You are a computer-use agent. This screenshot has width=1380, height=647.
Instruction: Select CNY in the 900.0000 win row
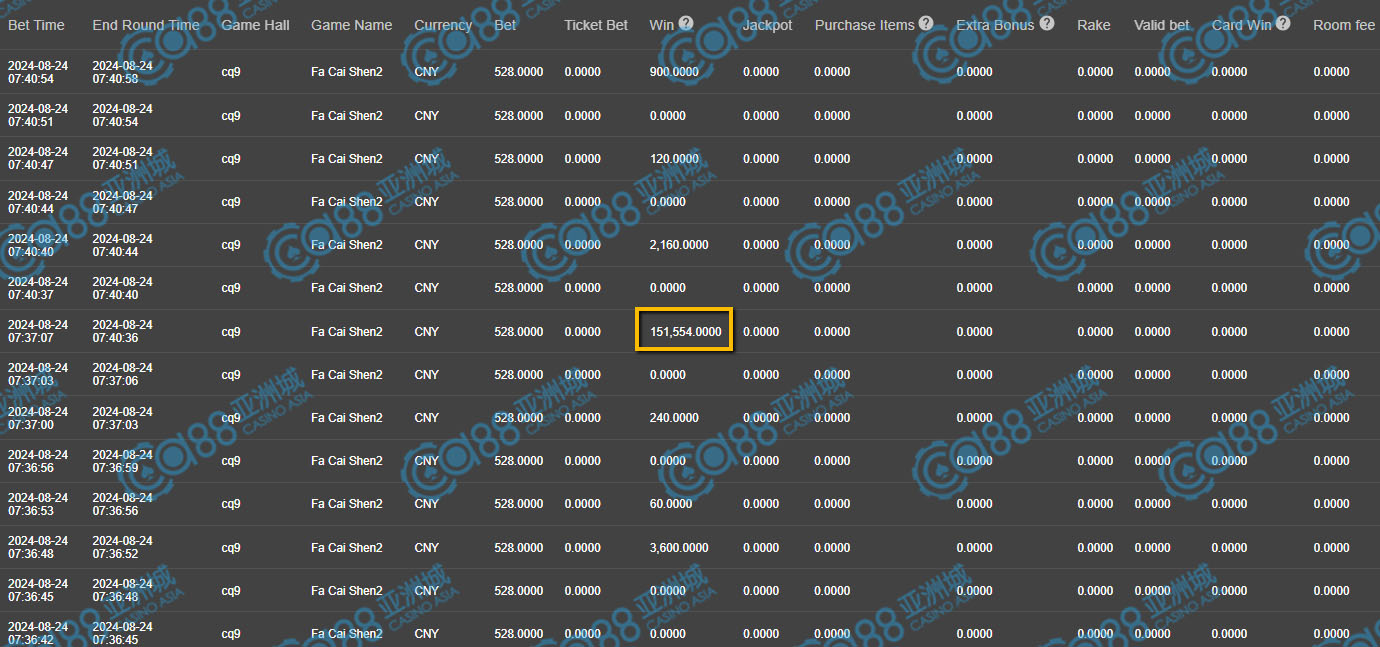click(x=426, y=72)
